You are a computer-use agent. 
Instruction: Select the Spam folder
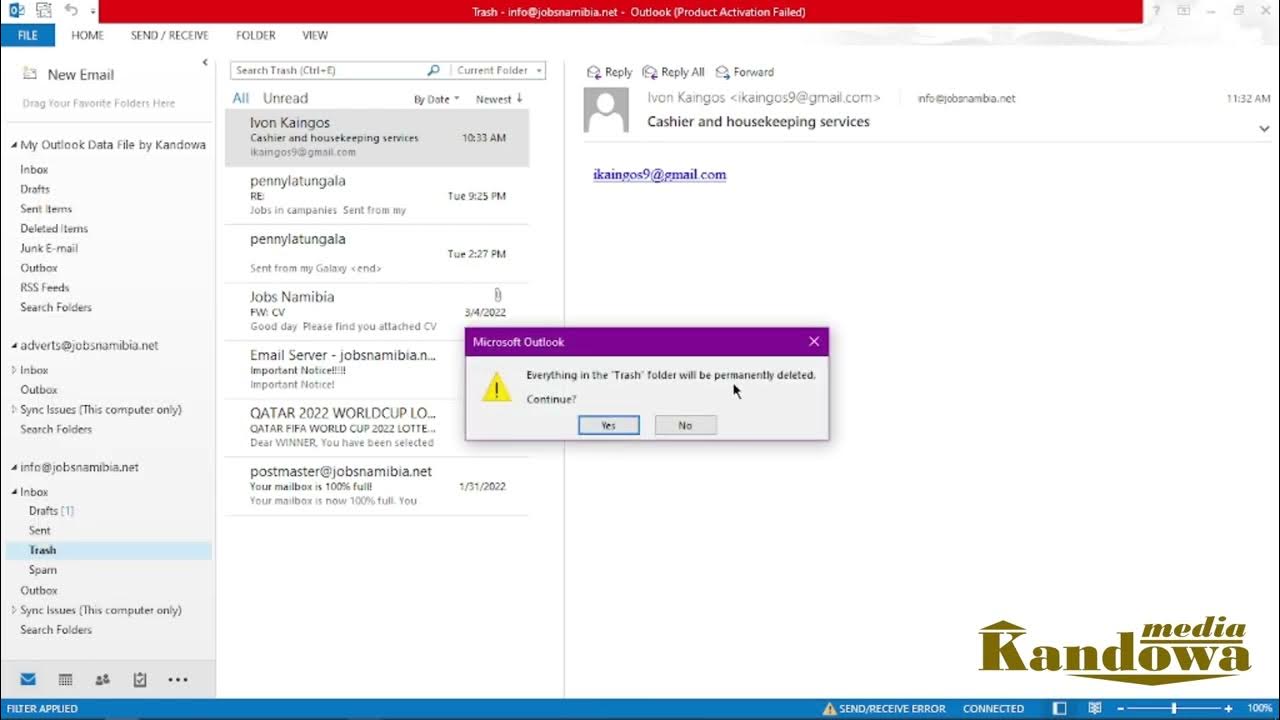coord(43,570)
